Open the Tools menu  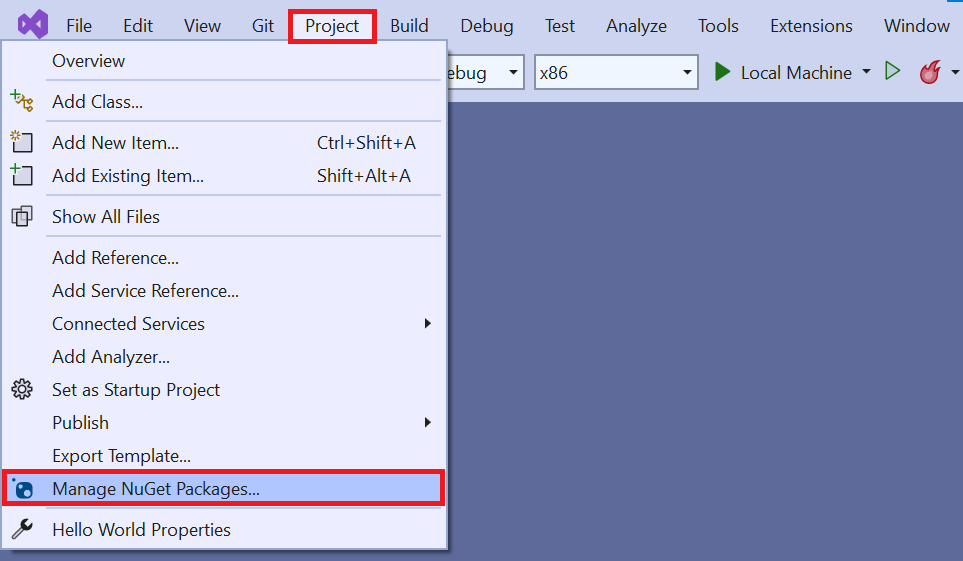(x=718, y=26)
